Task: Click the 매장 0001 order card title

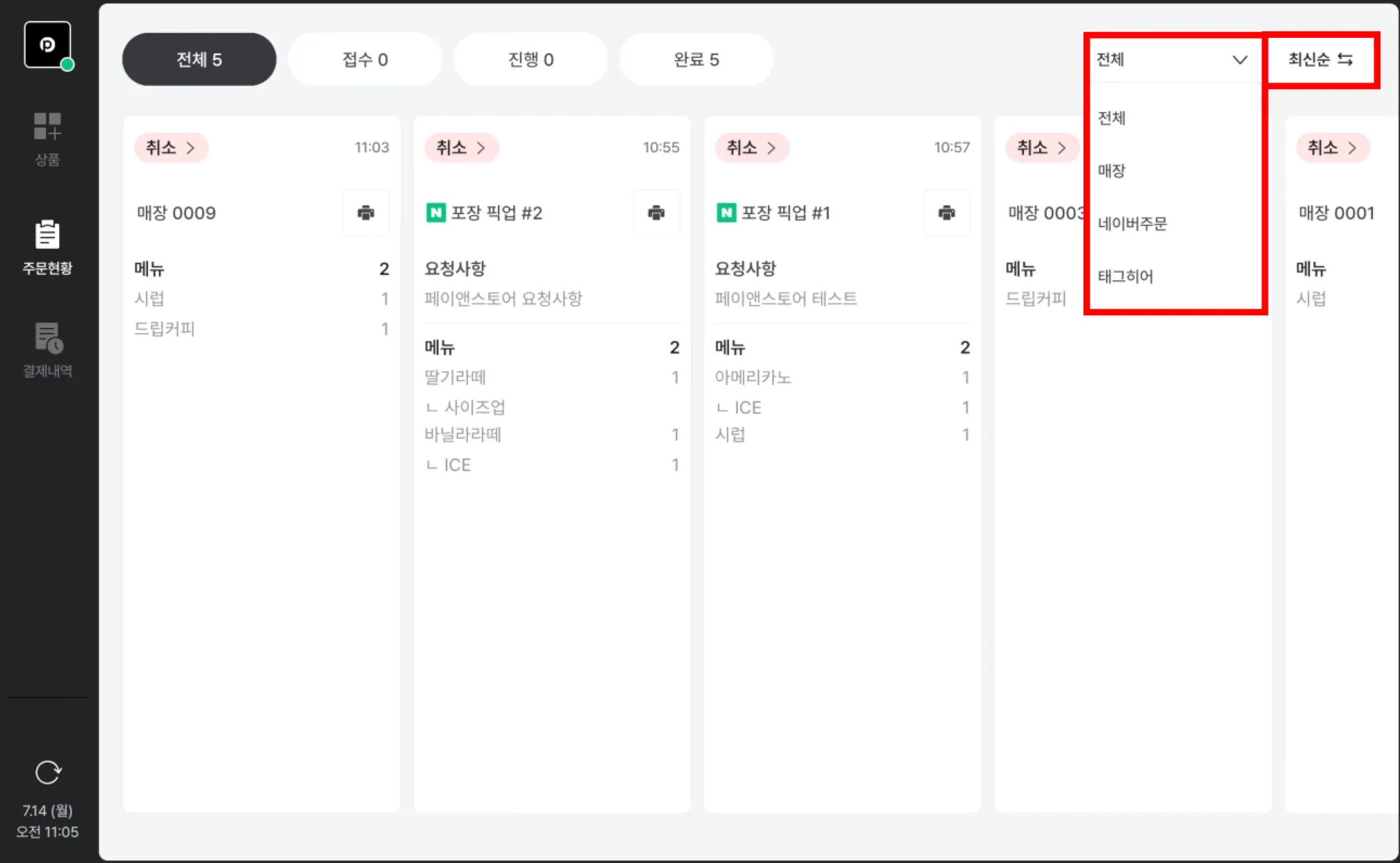Action: click(1336, 213)
